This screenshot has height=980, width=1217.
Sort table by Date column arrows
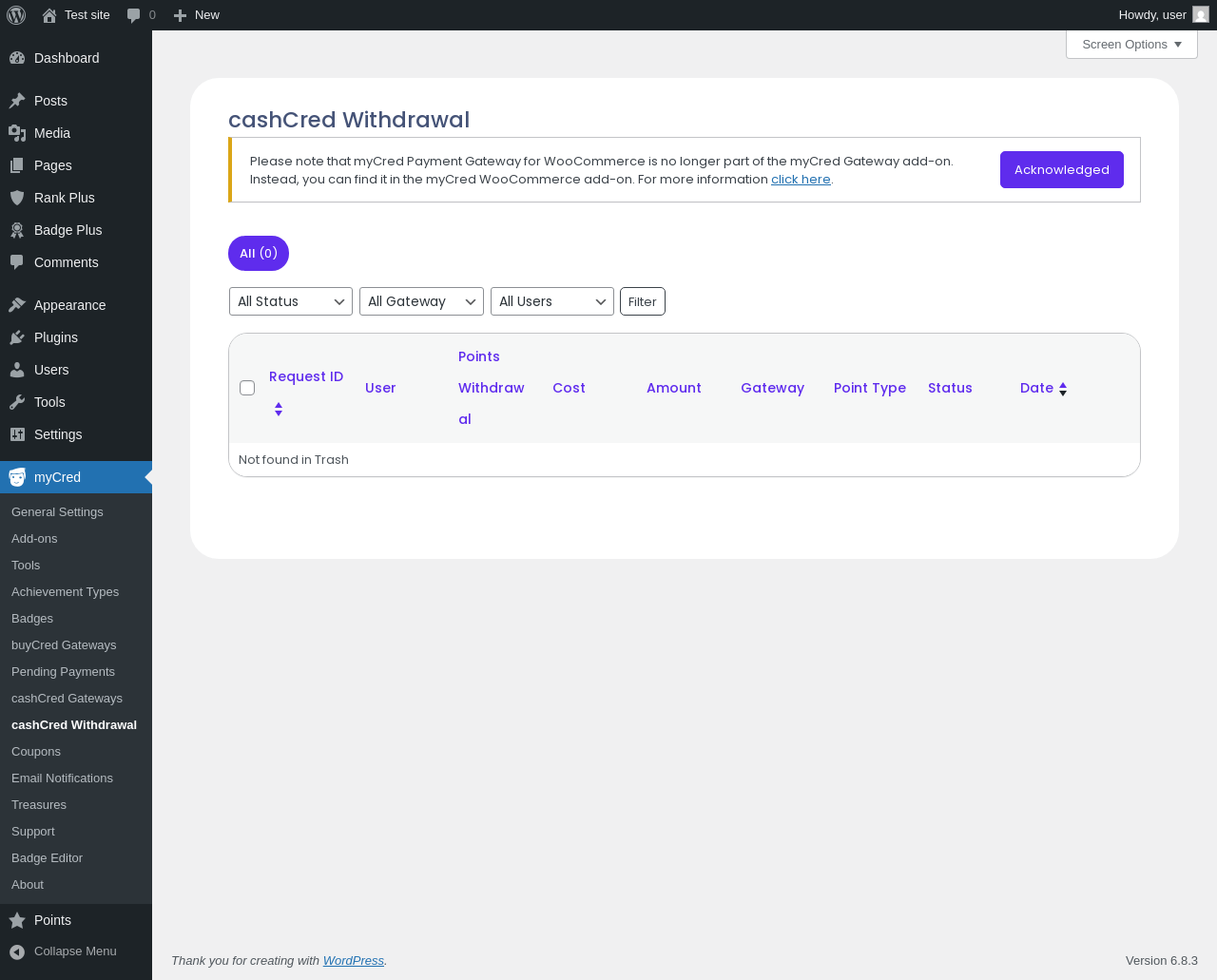click(x=1063, y=389)
